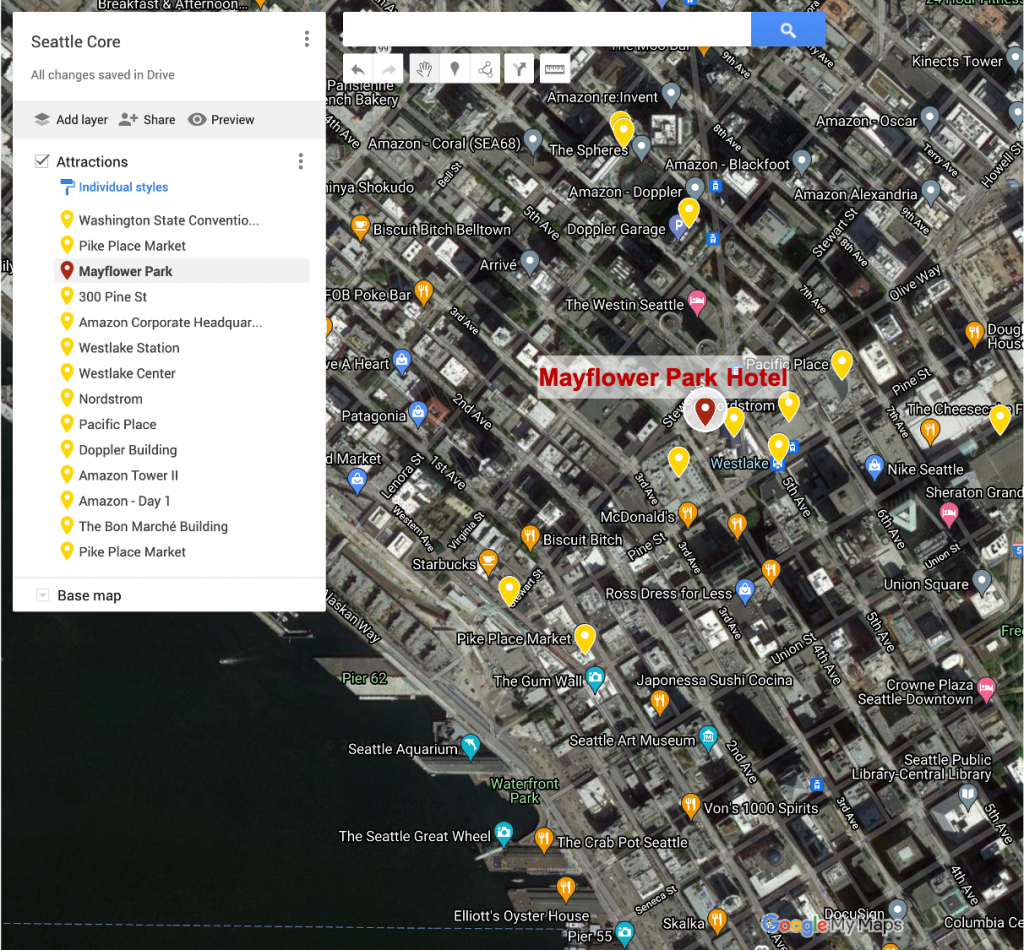Screen dimensions: 1024x950
Task: Click the undo arrow in map toolbar
Action: tap(358, 69)
